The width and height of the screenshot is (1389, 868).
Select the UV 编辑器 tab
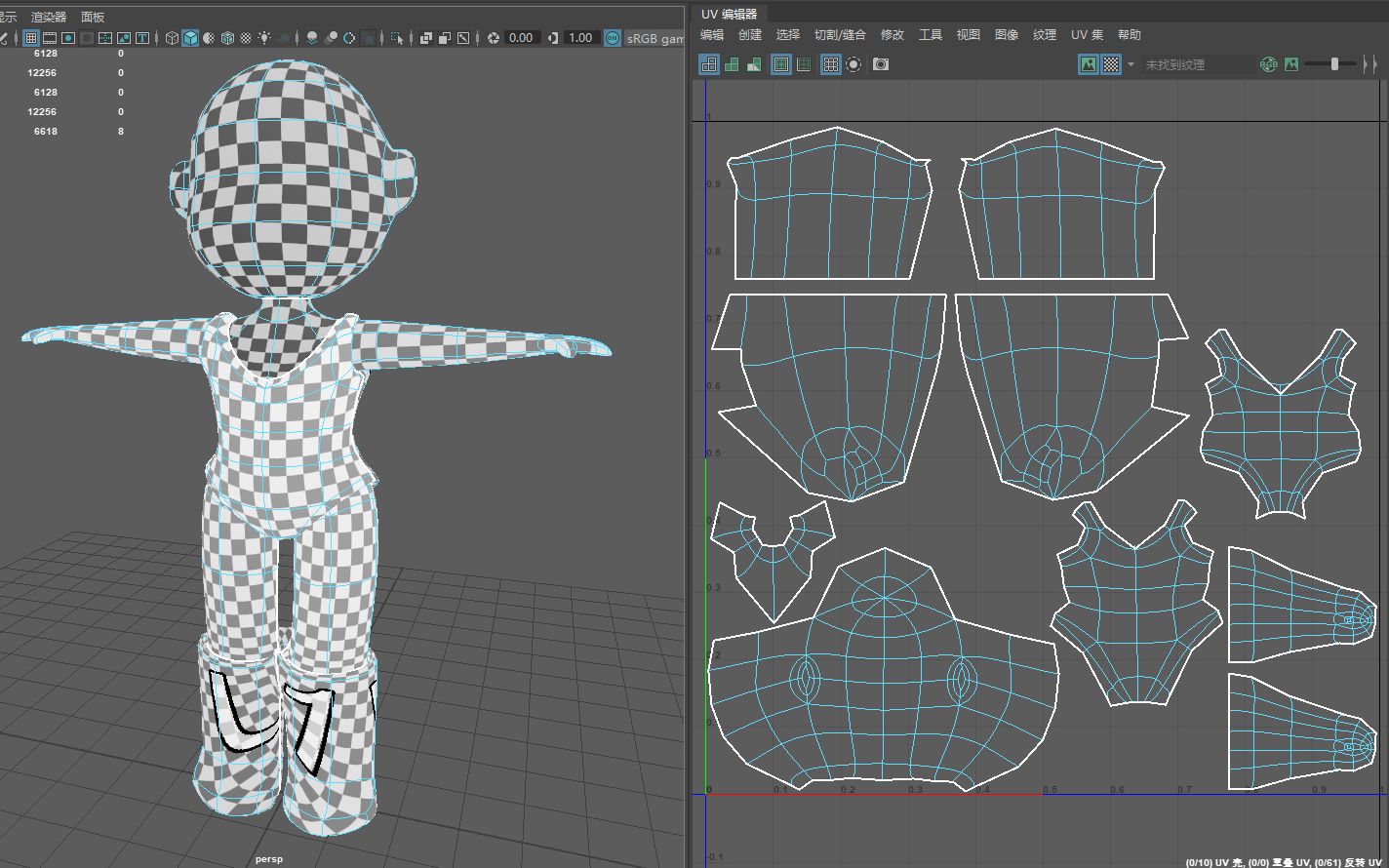730,14
